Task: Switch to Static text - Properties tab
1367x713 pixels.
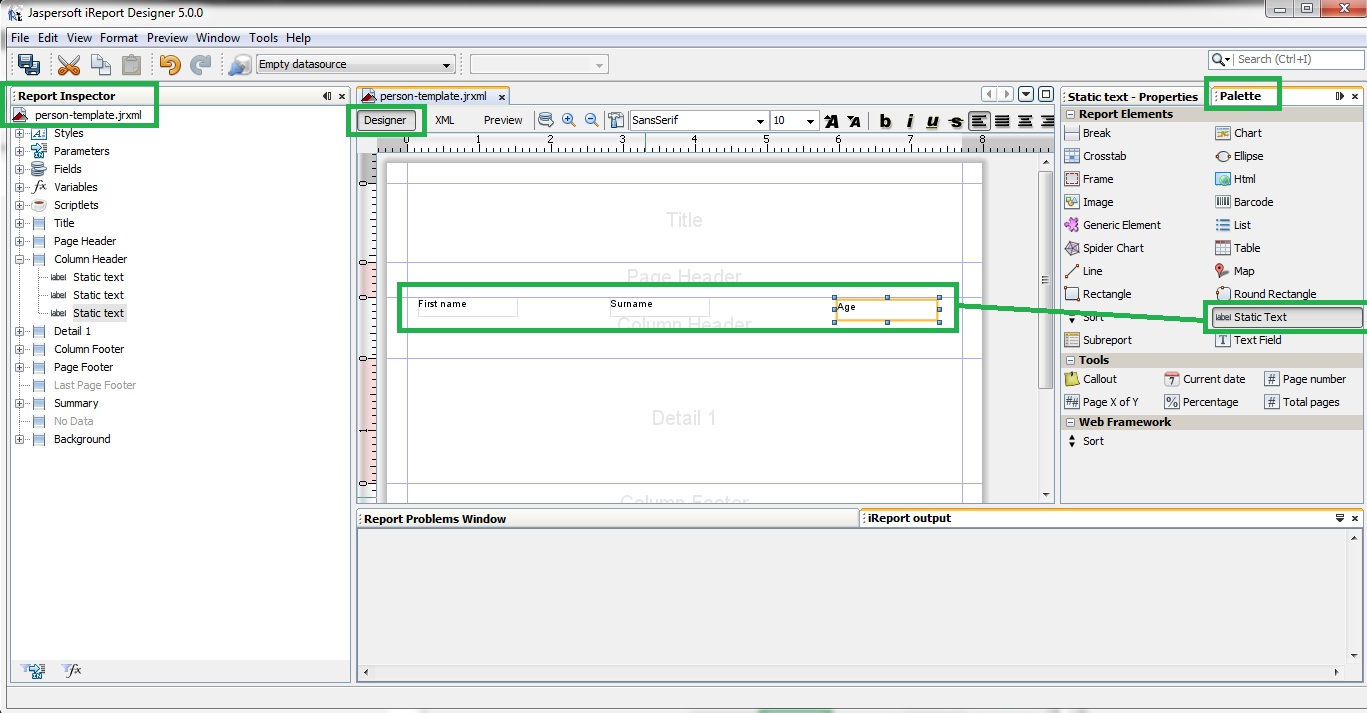Action: (x=1132, y=97)
